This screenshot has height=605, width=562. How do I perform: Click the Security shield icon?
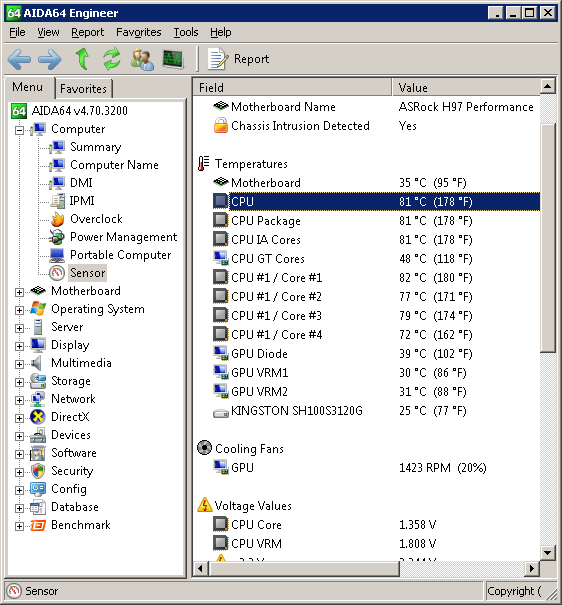pos(38,471)
